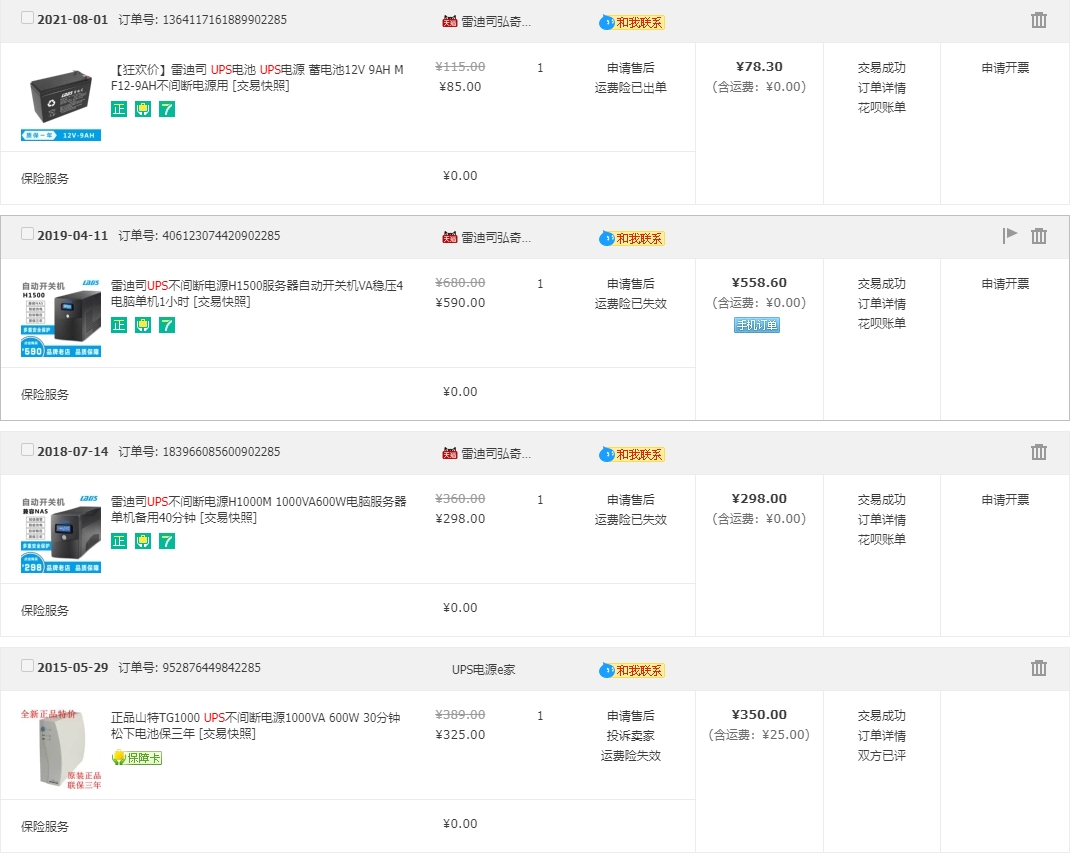Image resolution: width=1071 pixels, height=853 pixels.
Task: Click 申请开票 for the 2018-07-14 order
Action: pyautogui.click(x=1005, y=499)
